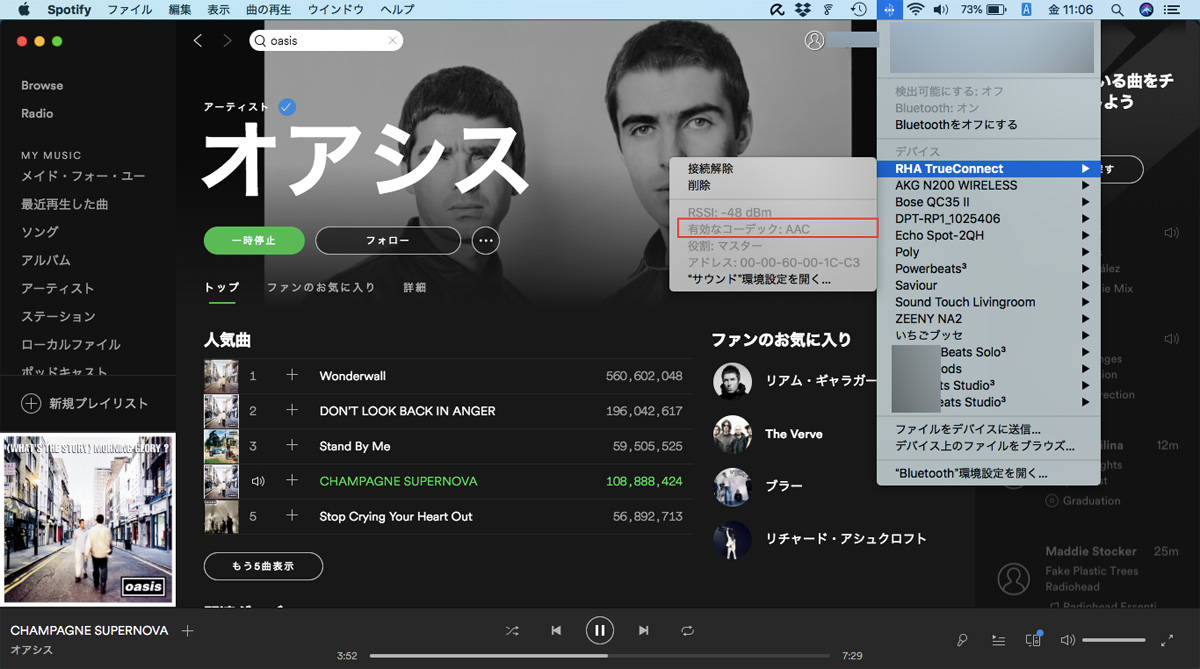The image size is (1200, 669).
Task: Open the Time Machine menu bar icon
Action: (858, 10)
